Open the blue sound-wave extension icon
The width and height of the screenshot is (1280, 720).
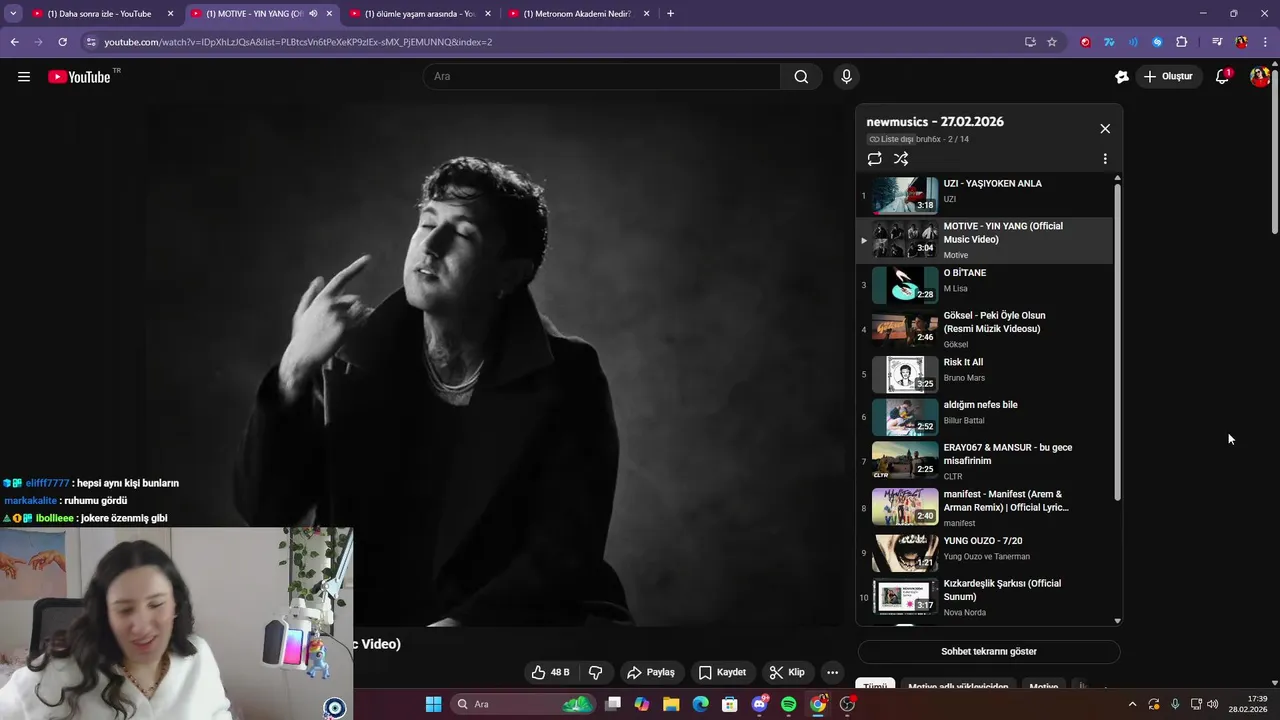coord(1133,42)
